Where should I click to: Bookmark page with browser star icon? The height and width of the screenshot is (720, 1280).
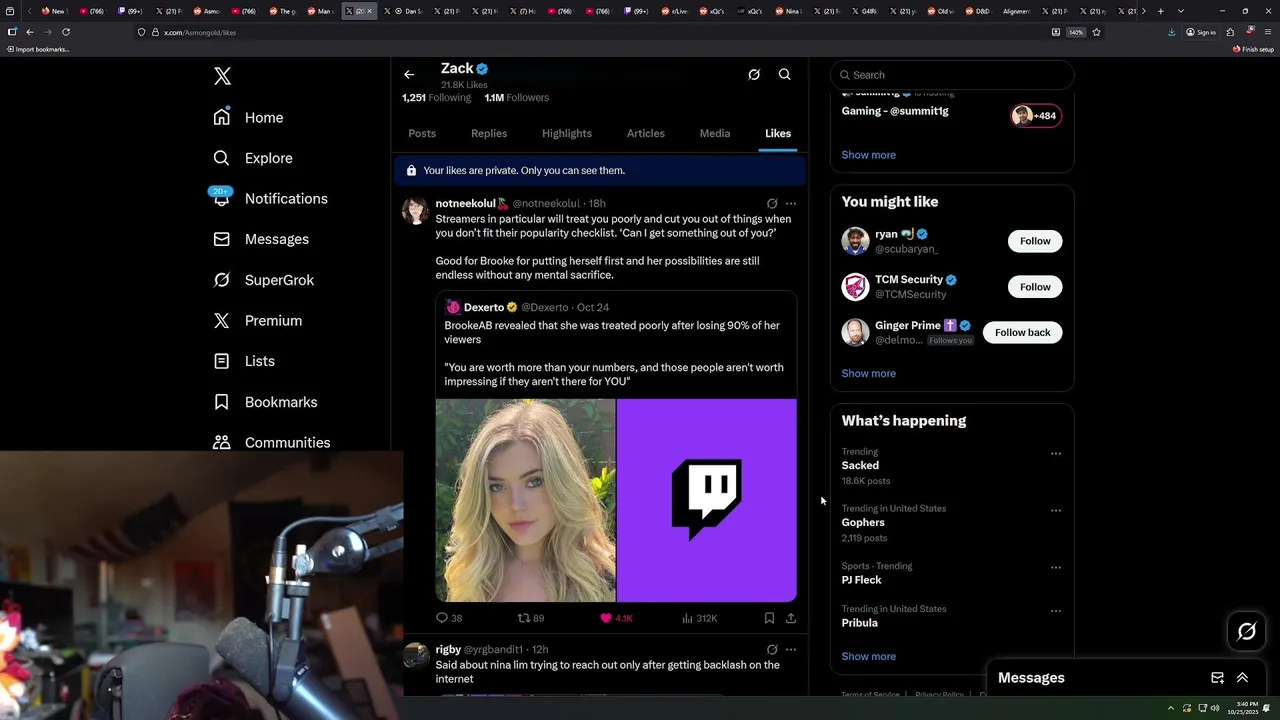1096,32
